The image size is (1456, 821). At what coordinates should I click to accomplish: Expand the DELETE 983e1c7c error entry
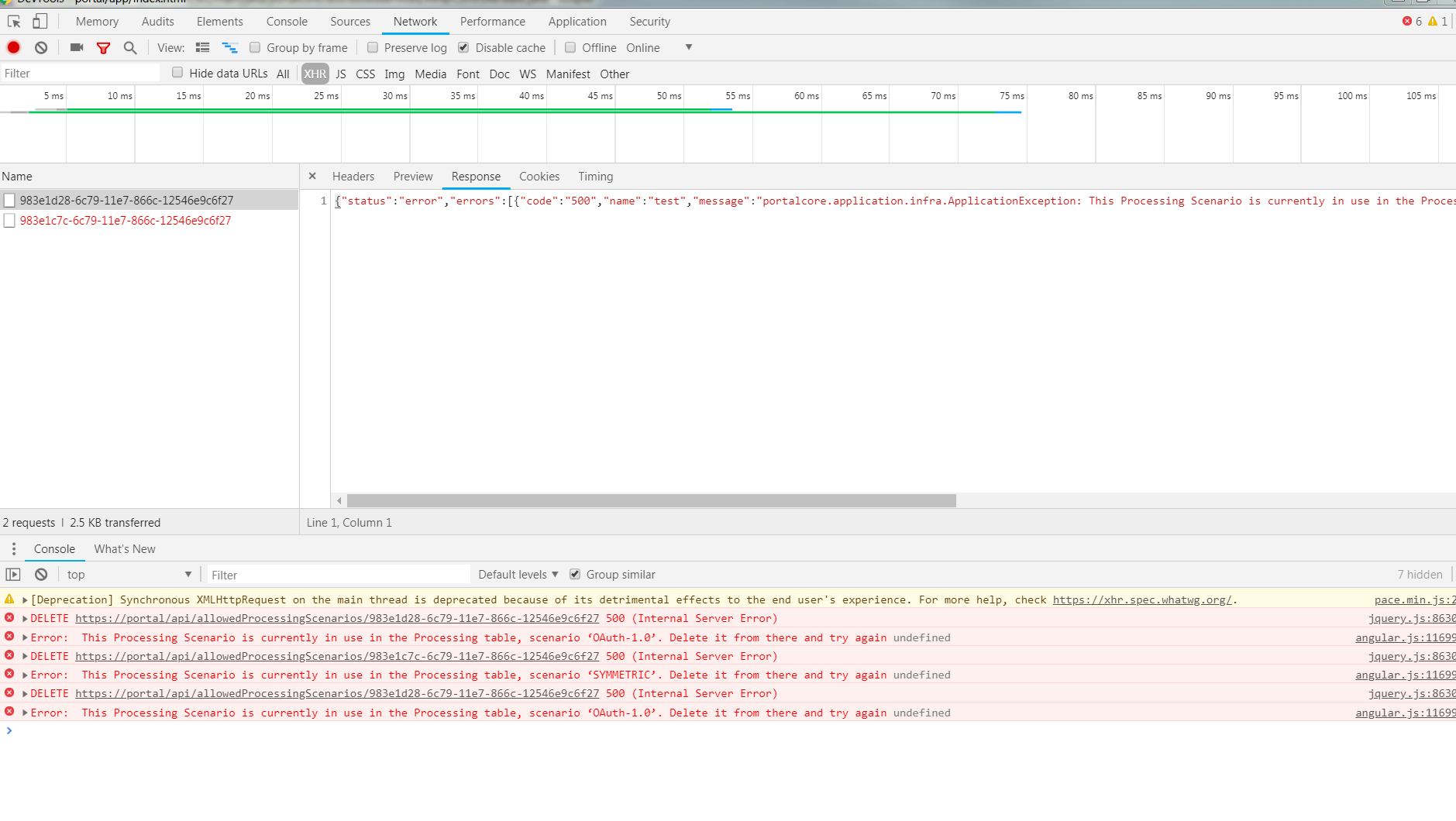[x=25, y=656]
